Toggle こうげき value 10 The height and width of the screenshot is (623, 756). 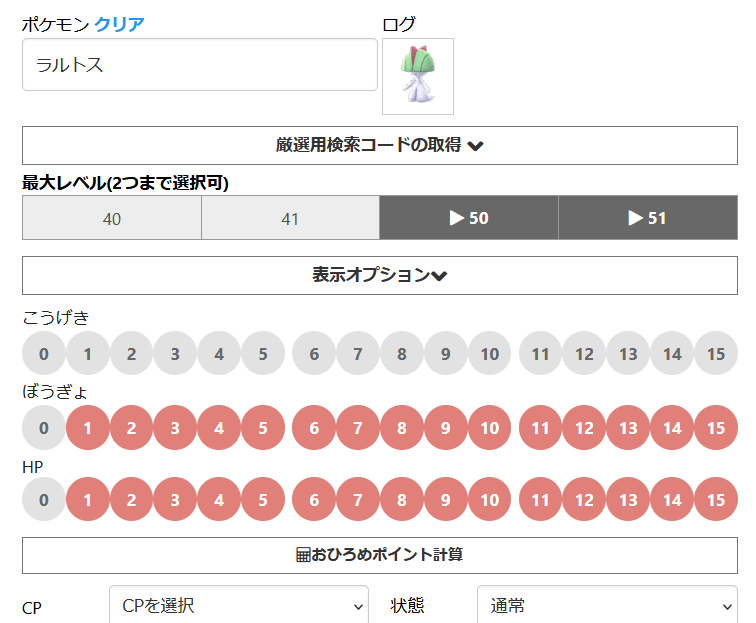(x=490, y=353)
